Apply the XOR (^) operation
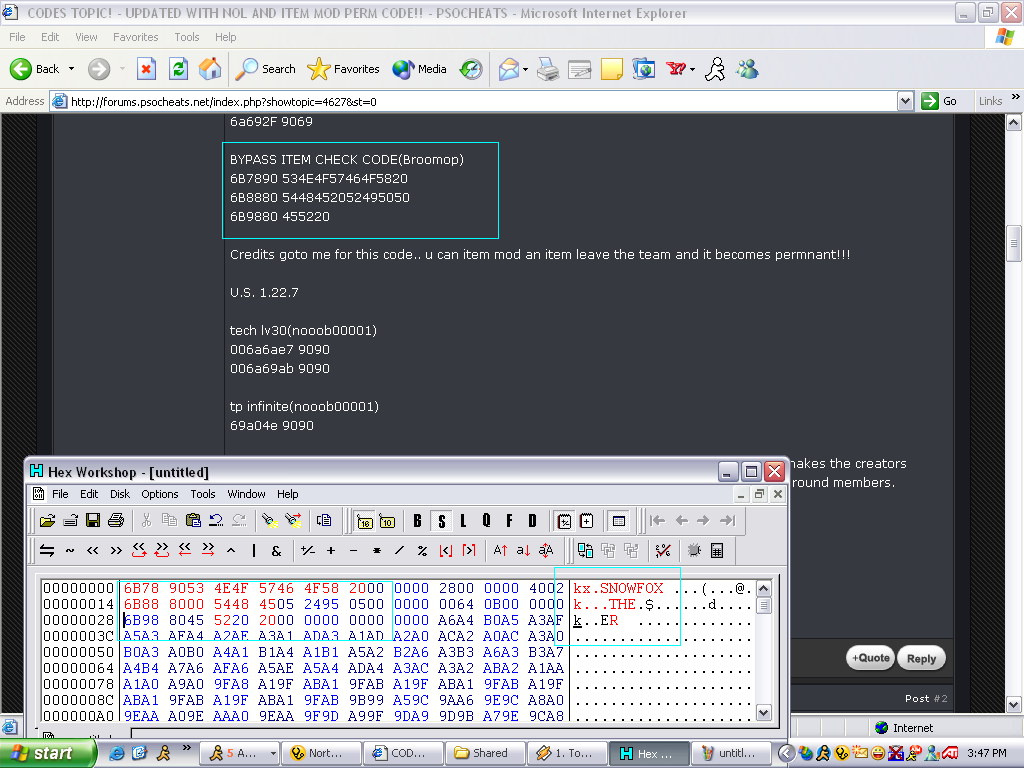Image resolution: width=1024 pixels, height=768 pixels. (231, 551)
